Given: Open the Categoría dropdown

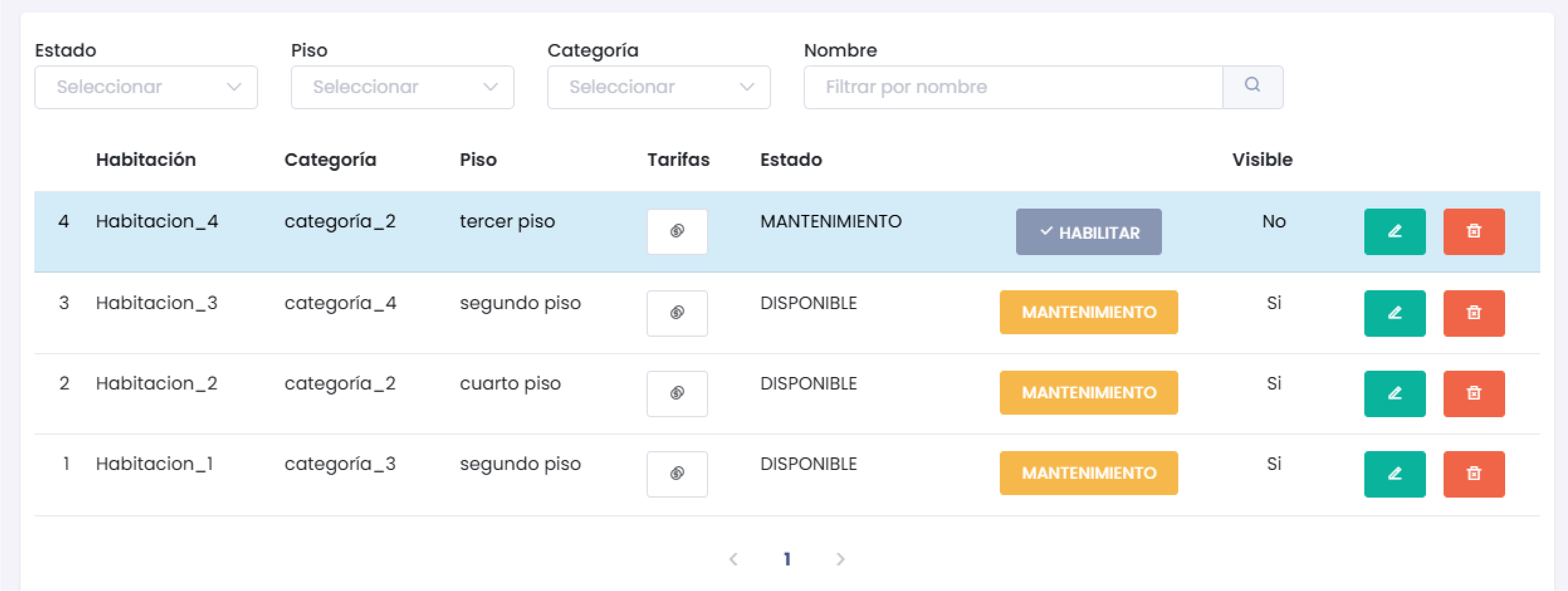Looking at the screenshot, I should coord(659,86).
